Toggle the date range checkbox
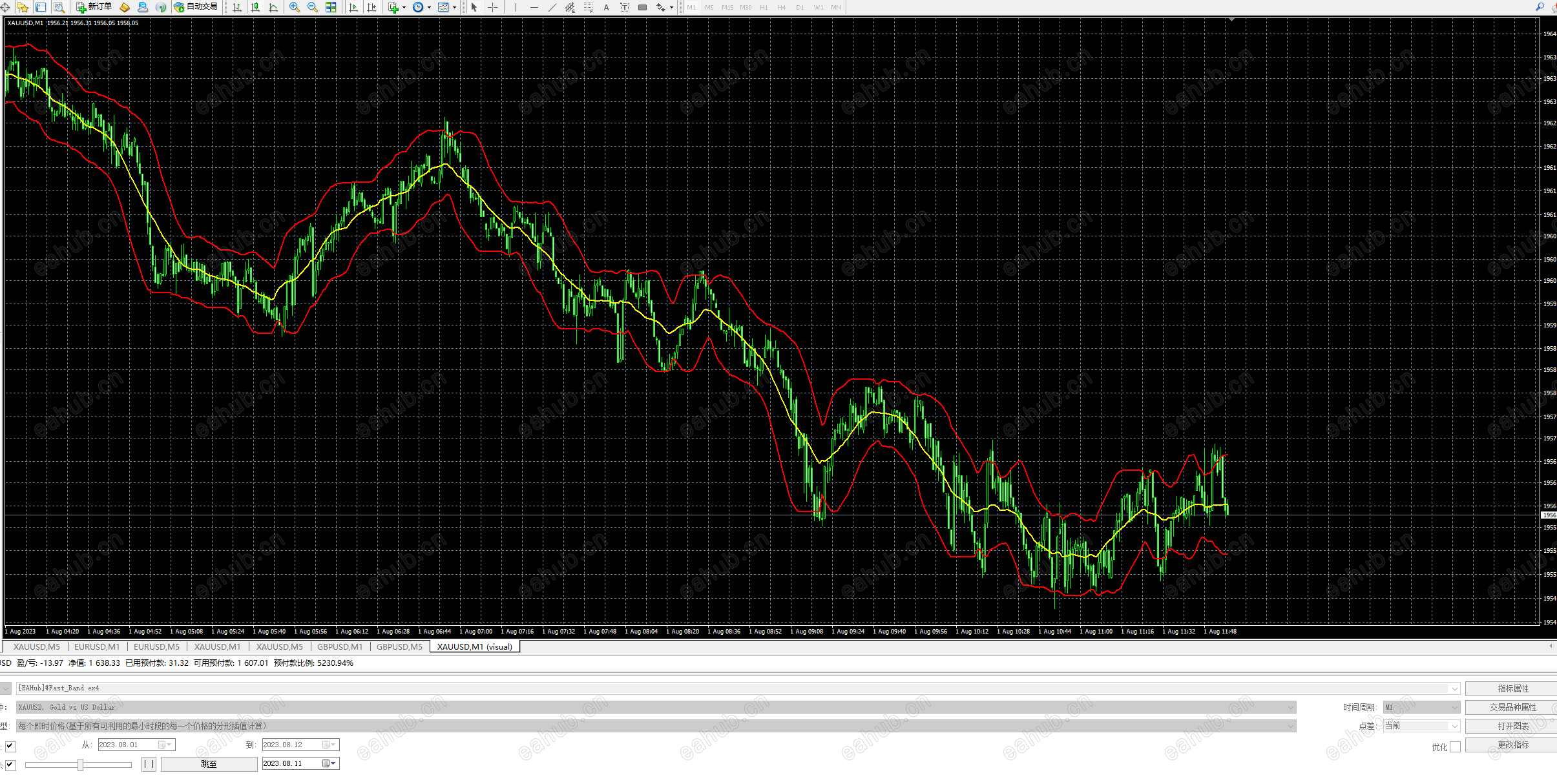This screenshot has height=784, width=1557. tap(10, 746)
